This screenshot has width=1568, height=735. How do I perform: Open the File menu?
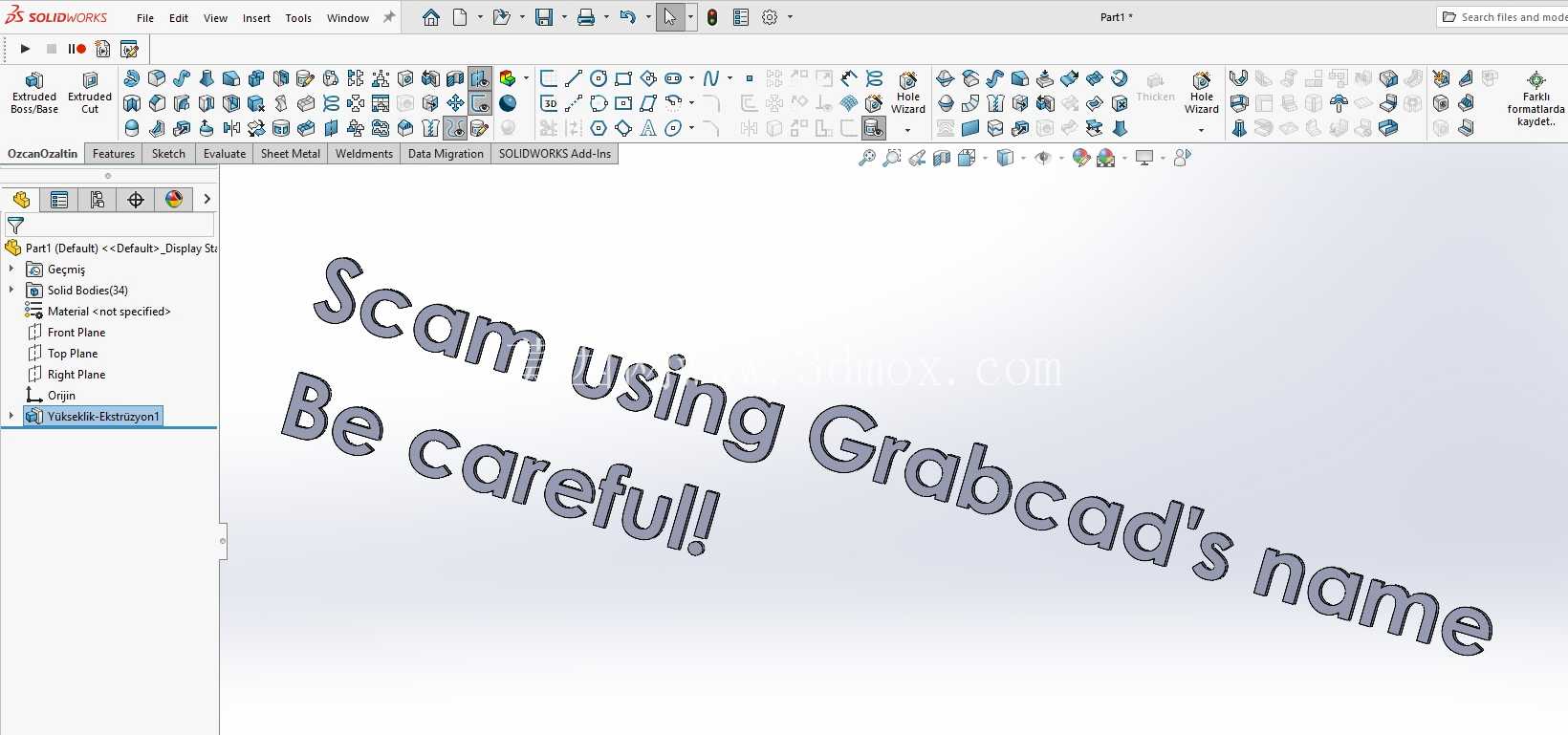click(145, 18)
